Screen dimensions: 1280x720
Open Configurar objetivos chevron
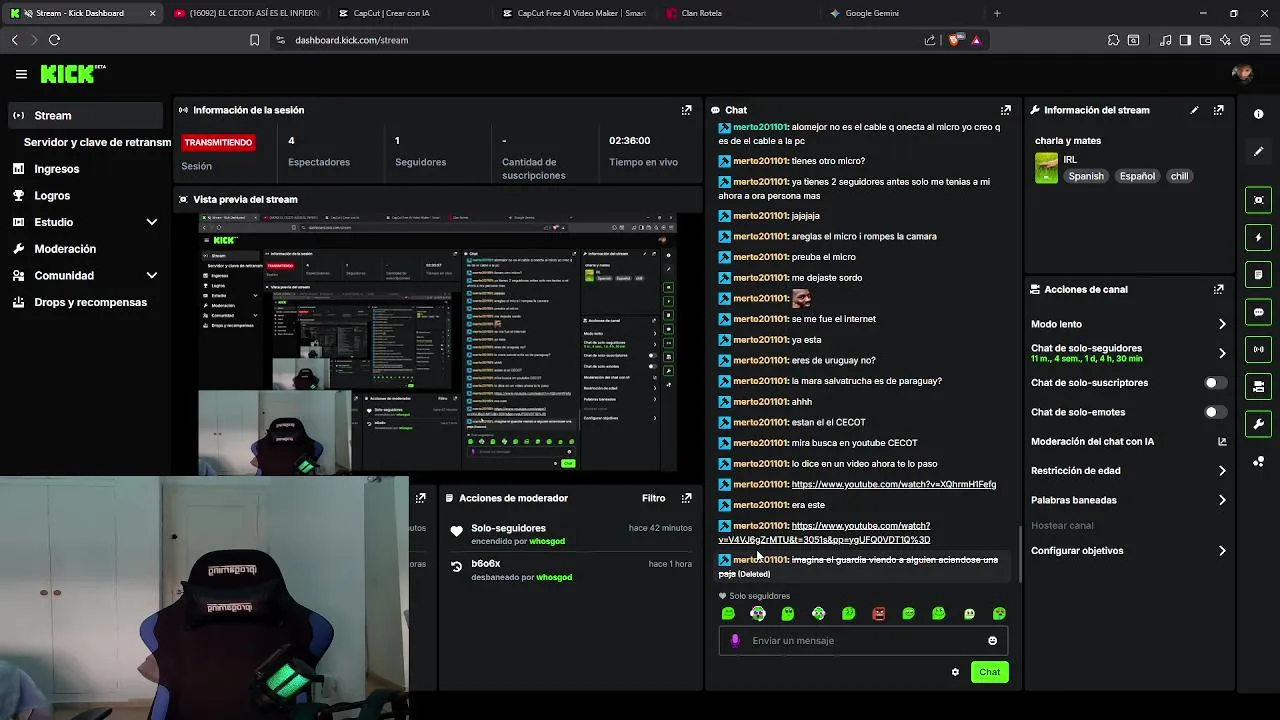1221,551
